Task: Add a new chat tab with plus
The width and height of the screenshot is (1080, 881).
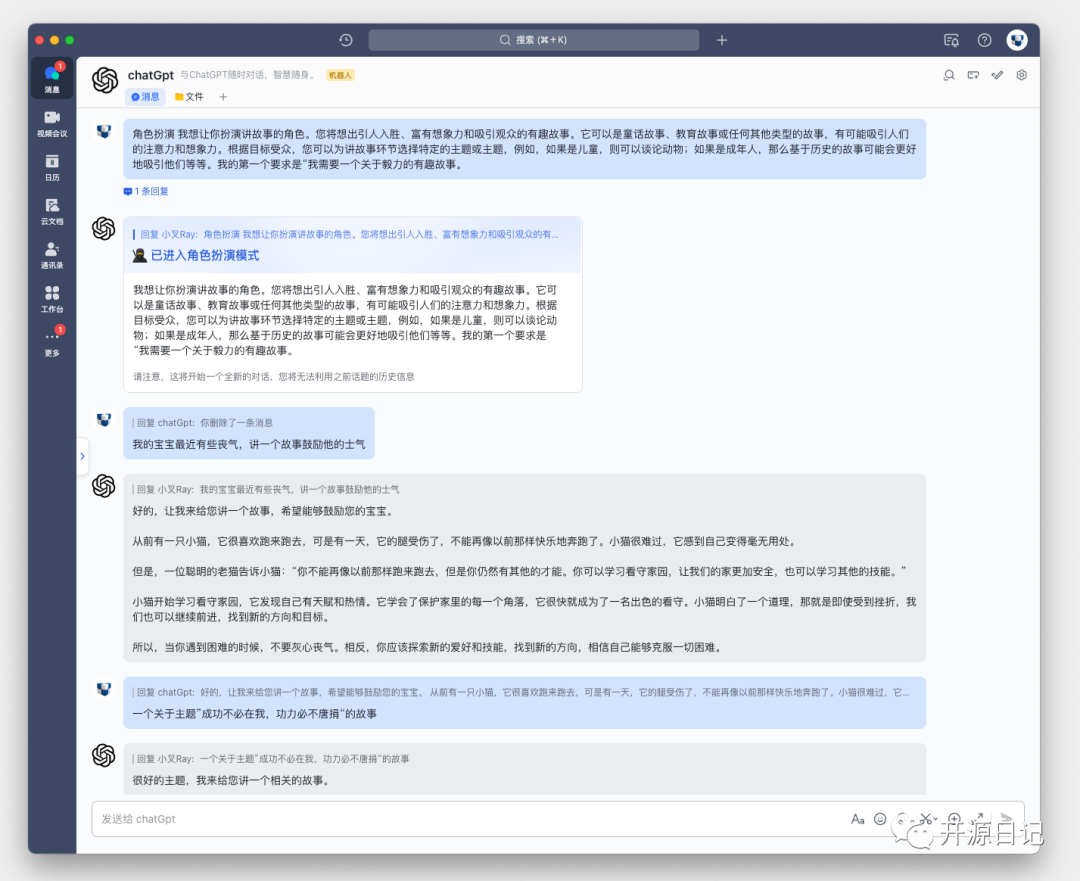Action: pyautogui.click(x=223, y=97)
